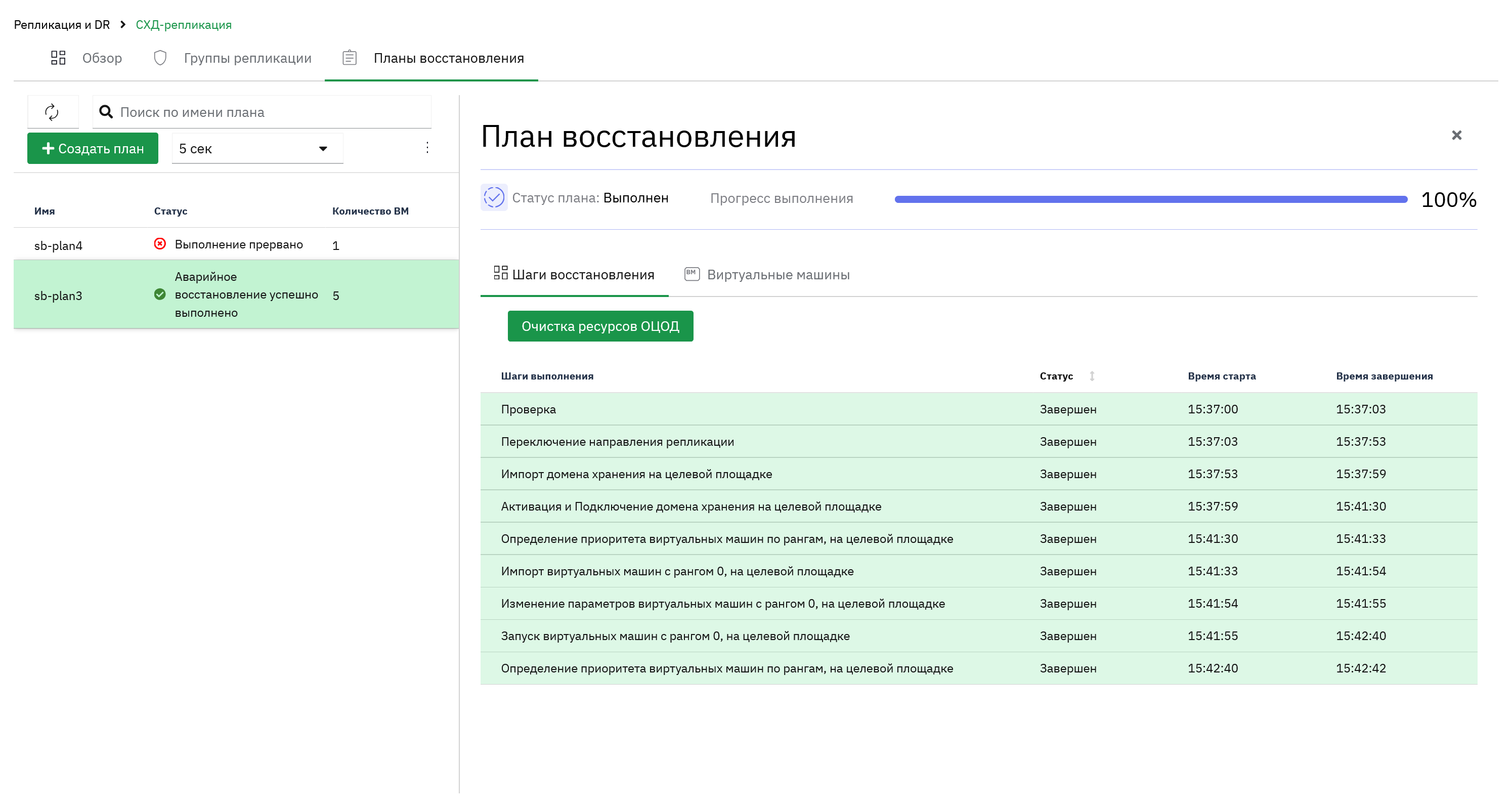Click the magnifier search icon
Image resolution: width=1512 pixels, height=803 pixels.
click(106, 112)
